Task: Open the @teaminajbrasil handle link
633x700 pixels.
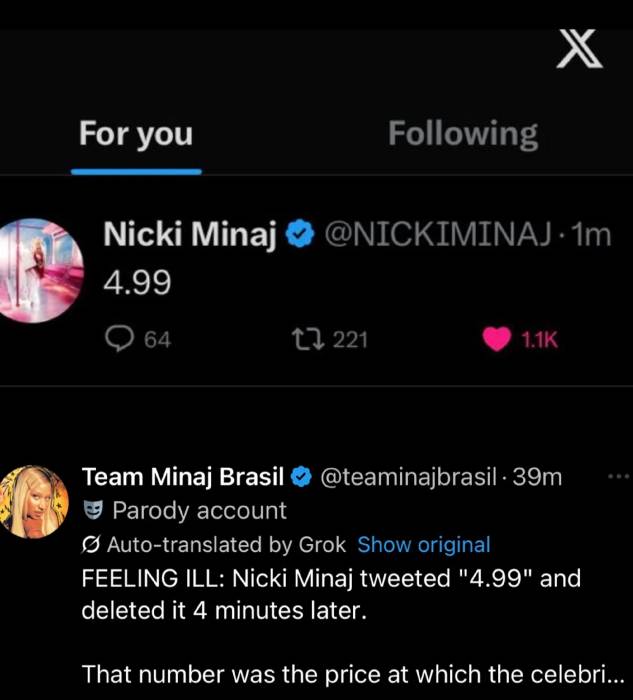Action: click(x=408, y=477)
